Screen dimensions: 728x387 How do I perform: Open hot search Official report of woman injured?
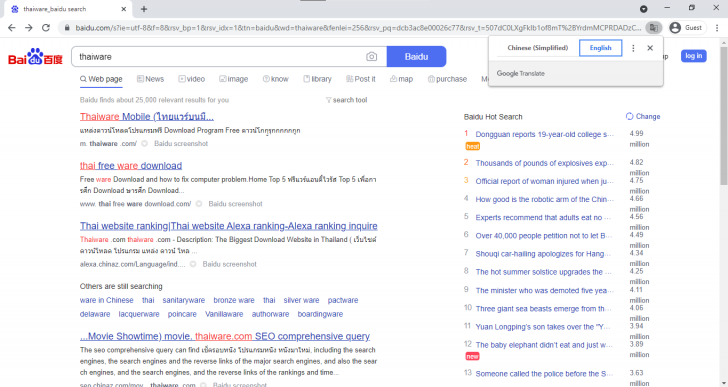[x=544, y=181]
